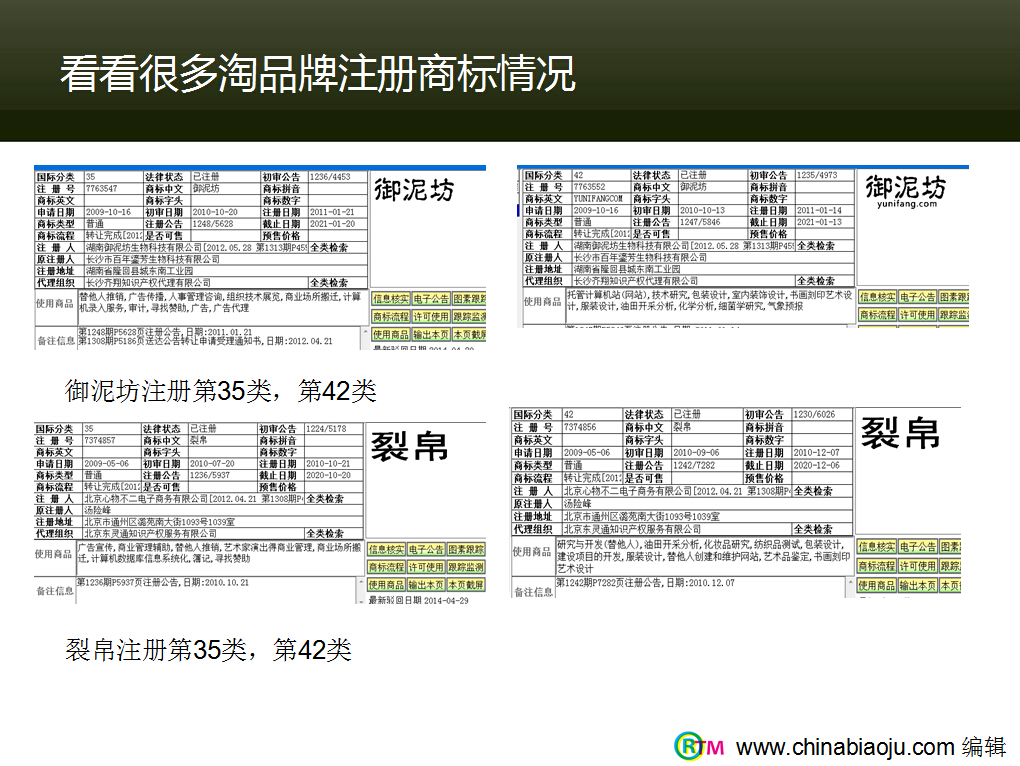
Task: Click the www.chinabiaoju.com footer link
Action: pyautogui.click(x=845, y=747)
